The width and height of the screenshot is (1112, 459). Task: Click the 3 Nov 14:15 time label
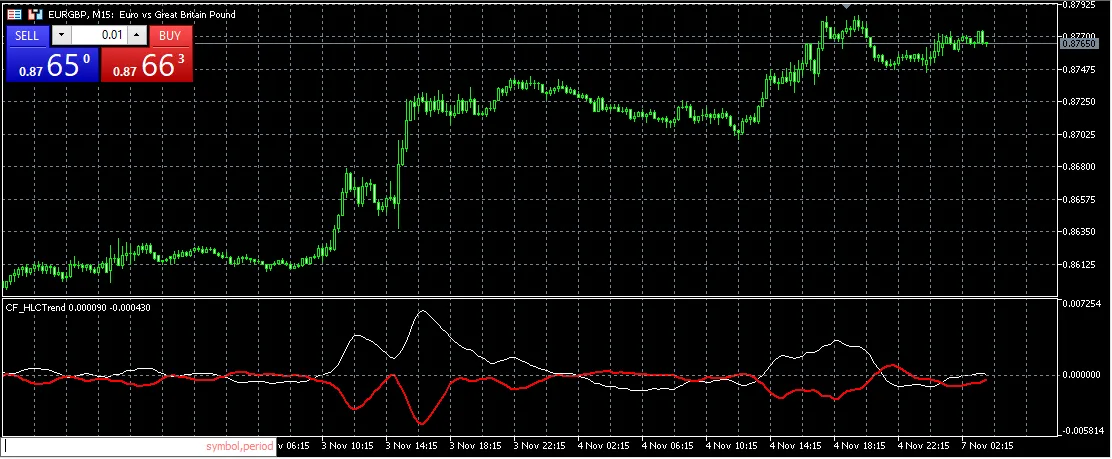411,446
